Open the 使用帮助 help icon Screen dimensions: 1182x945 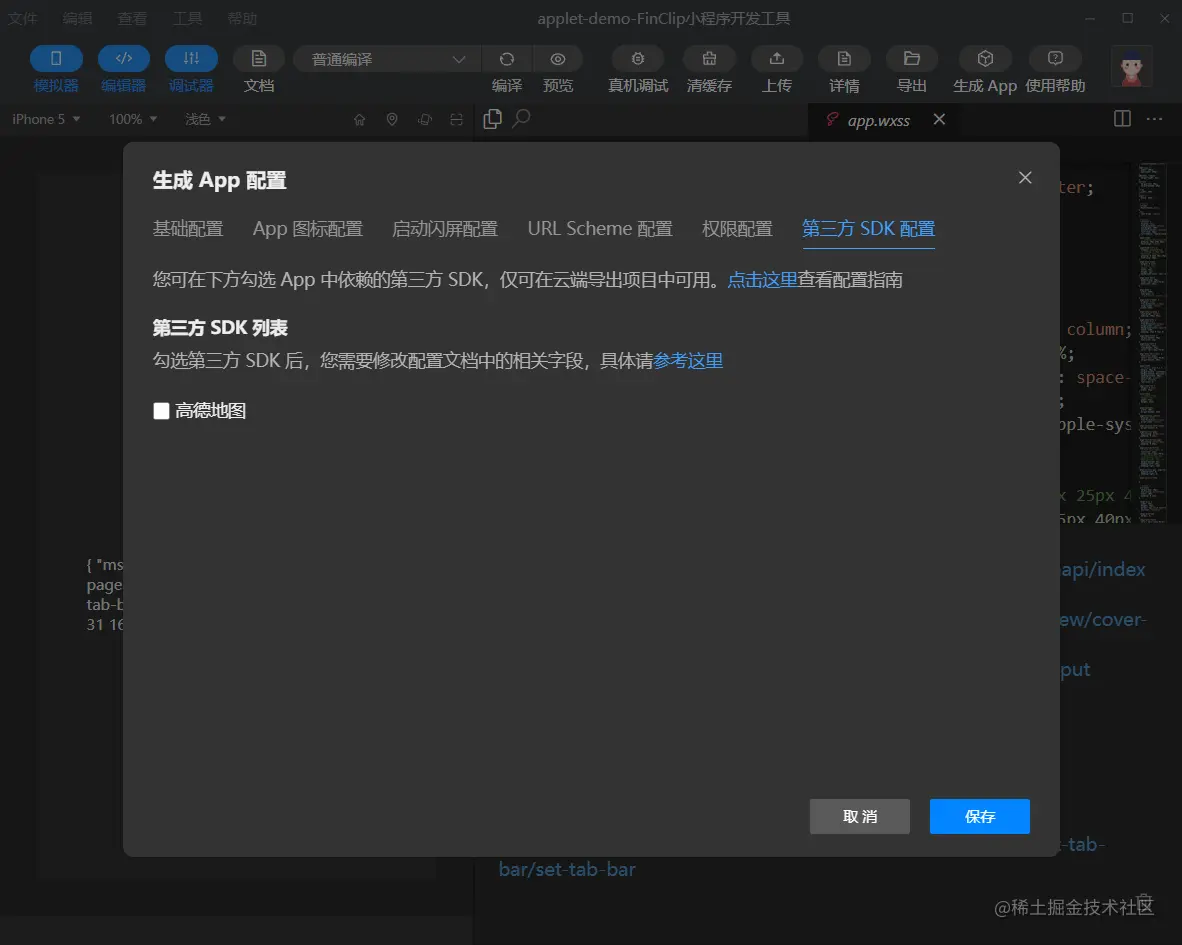click(1055, 59)
